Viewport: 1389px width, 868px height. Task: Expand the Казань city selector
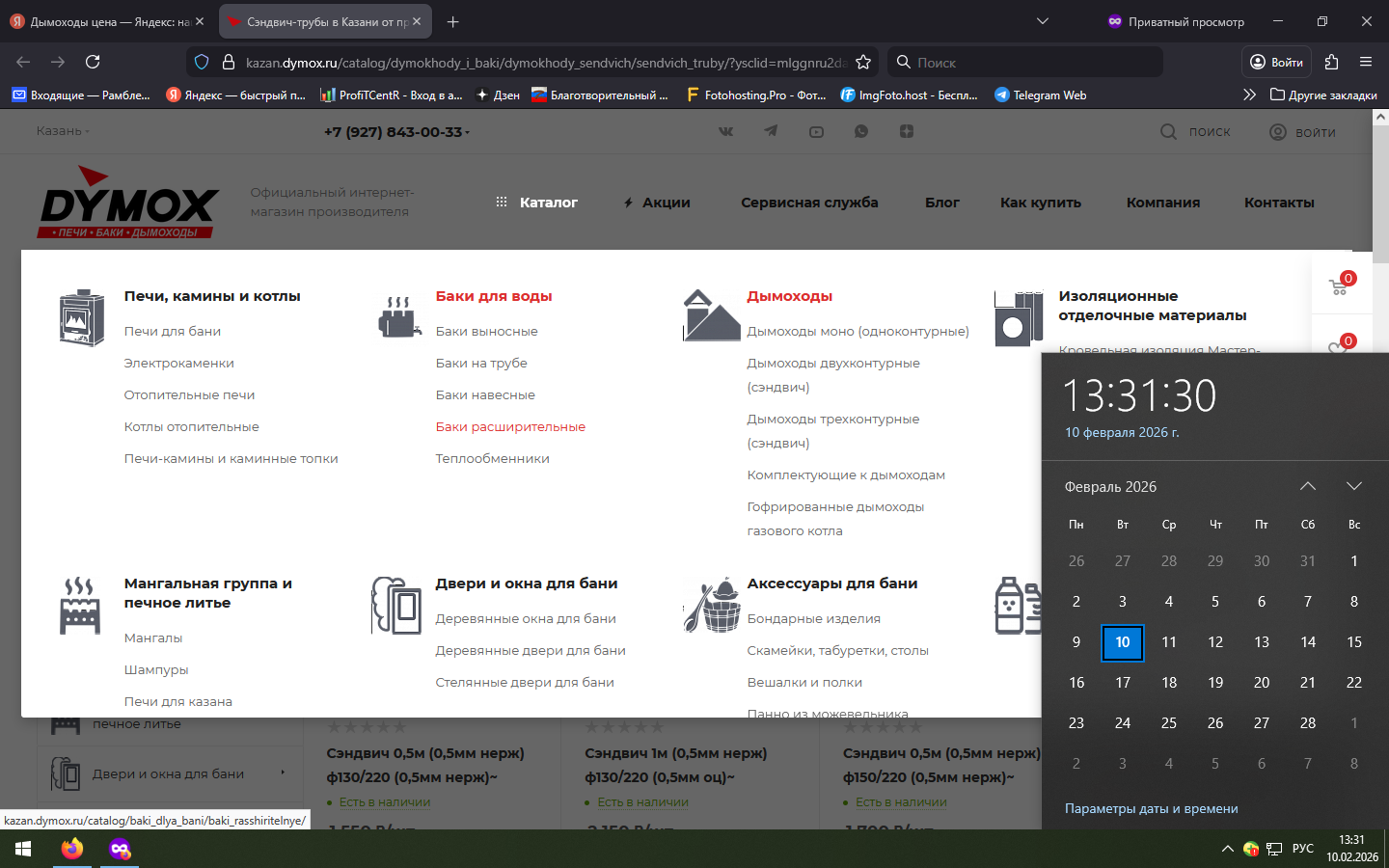pyautogui.click(x=63, y=131)
